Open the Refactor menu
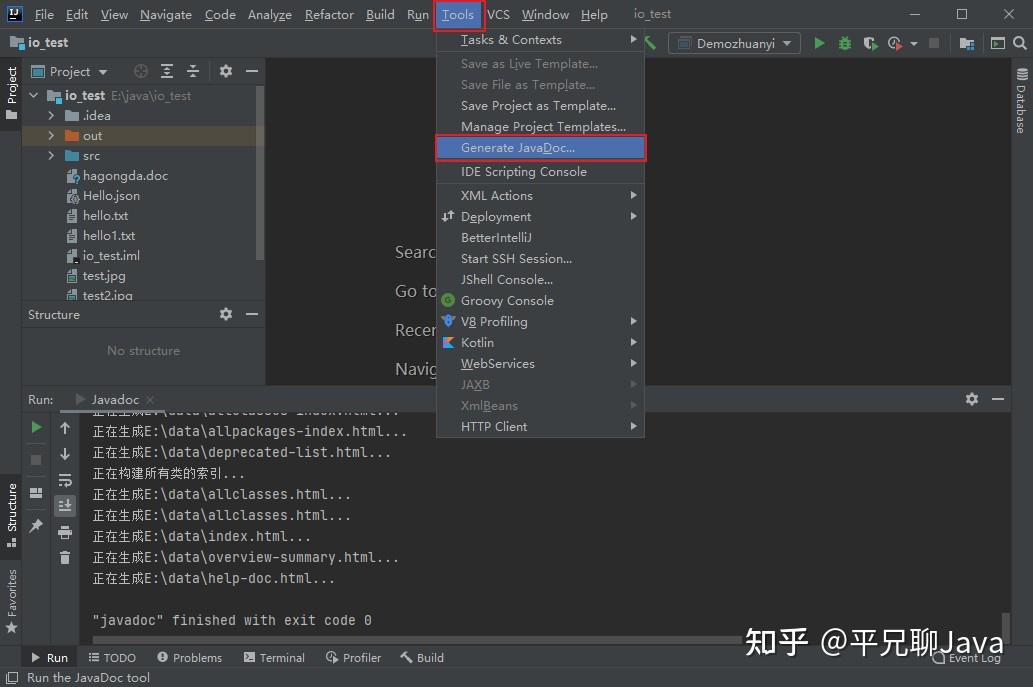This screenshot has height=687, width=1033. [x=329, y=14]
